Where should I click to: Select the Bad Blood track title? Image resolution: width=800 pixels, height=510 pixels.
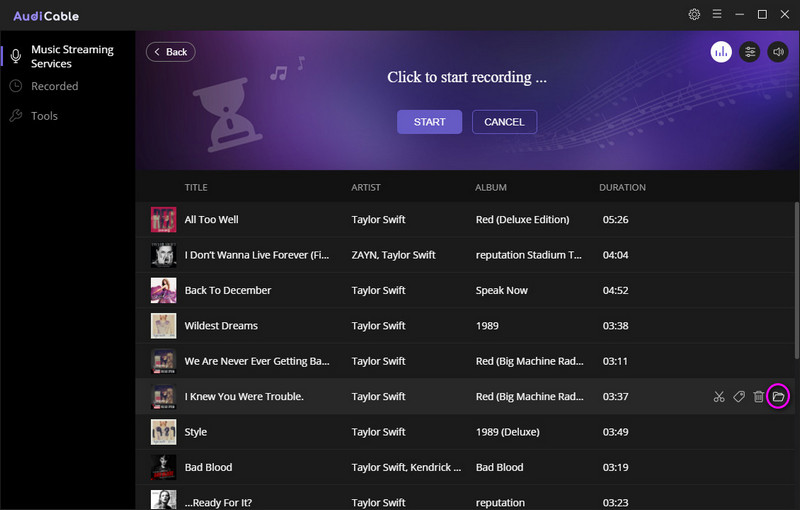tap(208, 467)
